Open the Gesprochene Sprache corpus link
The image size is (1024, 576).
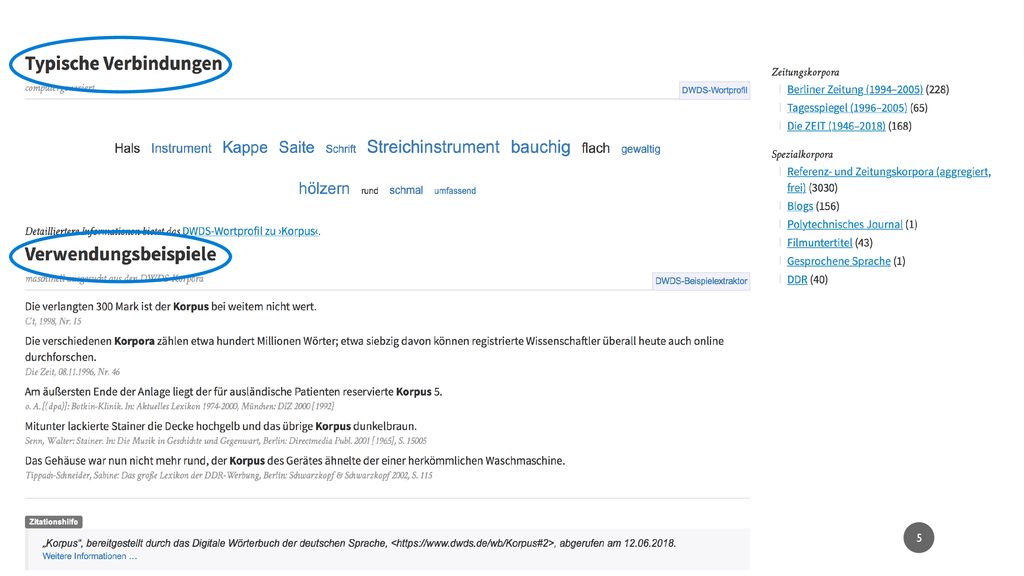(x=839, y=261)
